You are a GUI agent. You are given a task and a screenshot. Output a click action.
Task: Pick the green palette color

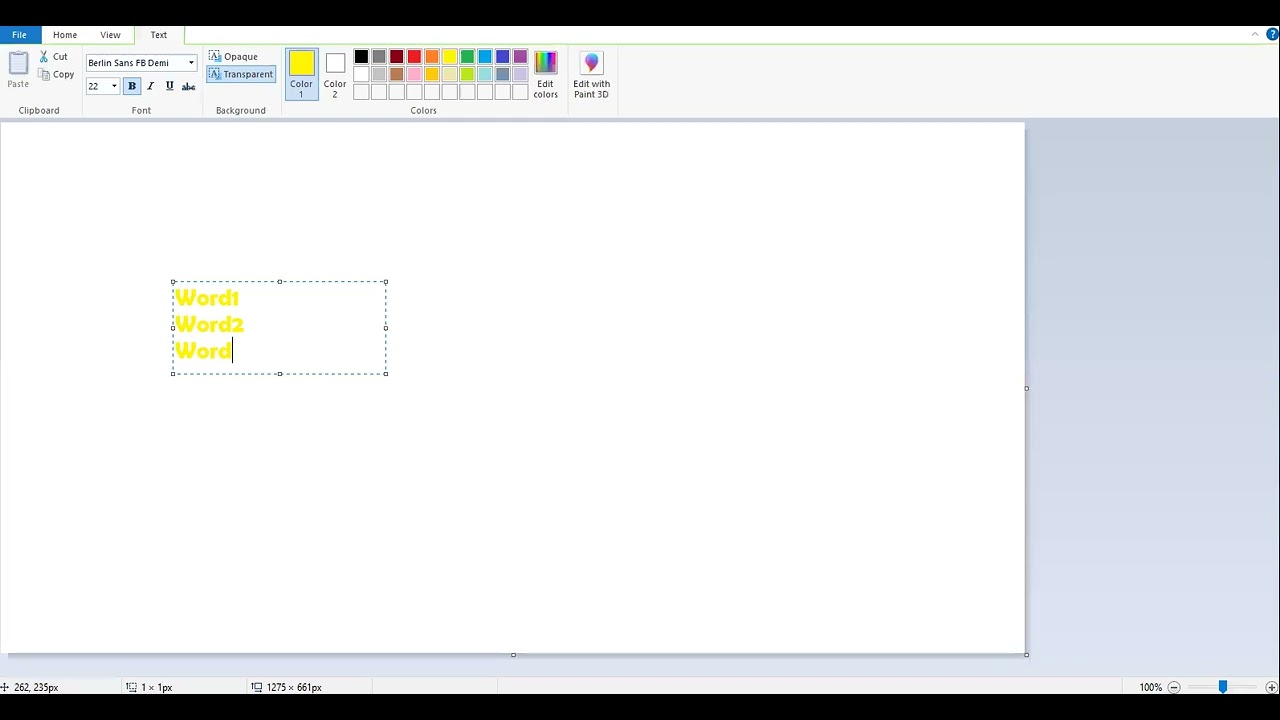[467, 57]
